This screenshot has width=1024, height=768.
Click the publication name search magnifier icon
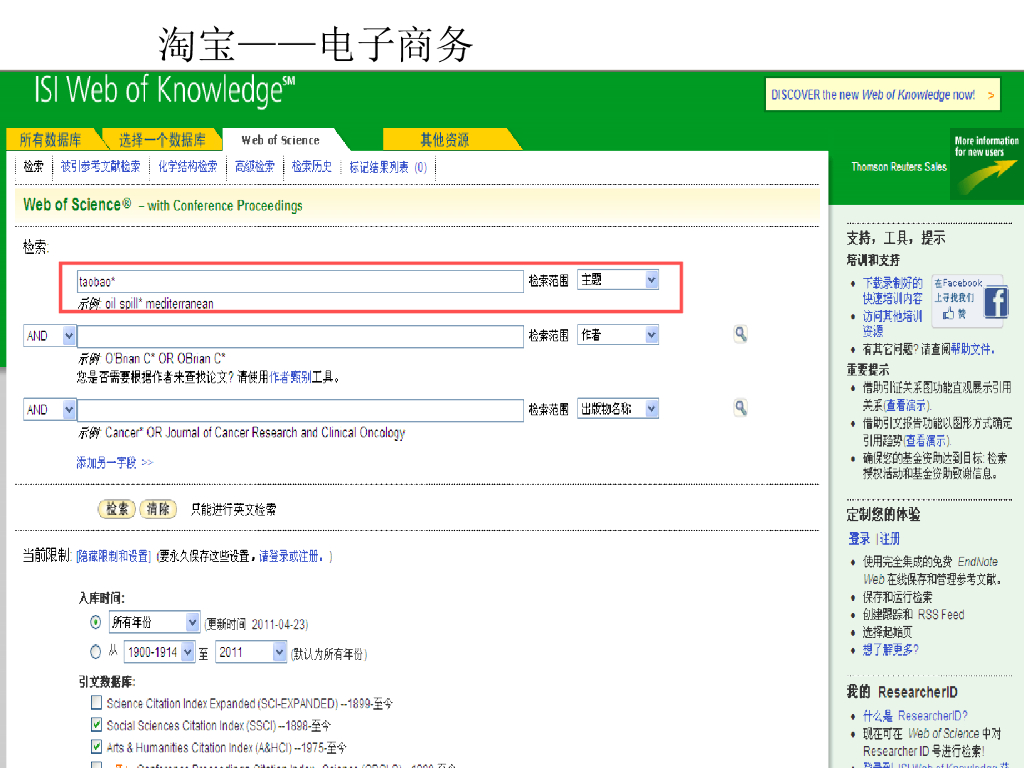741,408
